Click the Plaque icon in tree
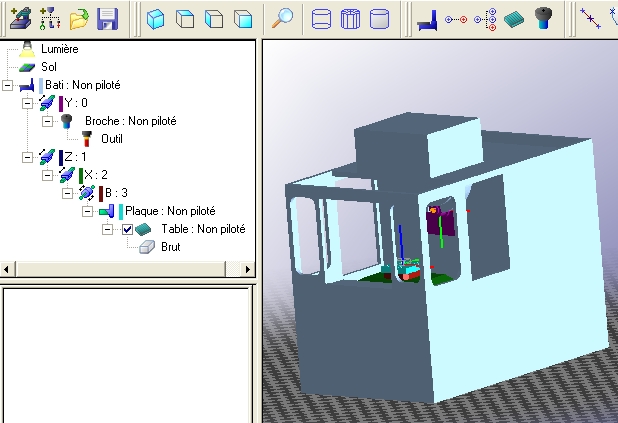618x423 pixels. click(x=106, y=211)
